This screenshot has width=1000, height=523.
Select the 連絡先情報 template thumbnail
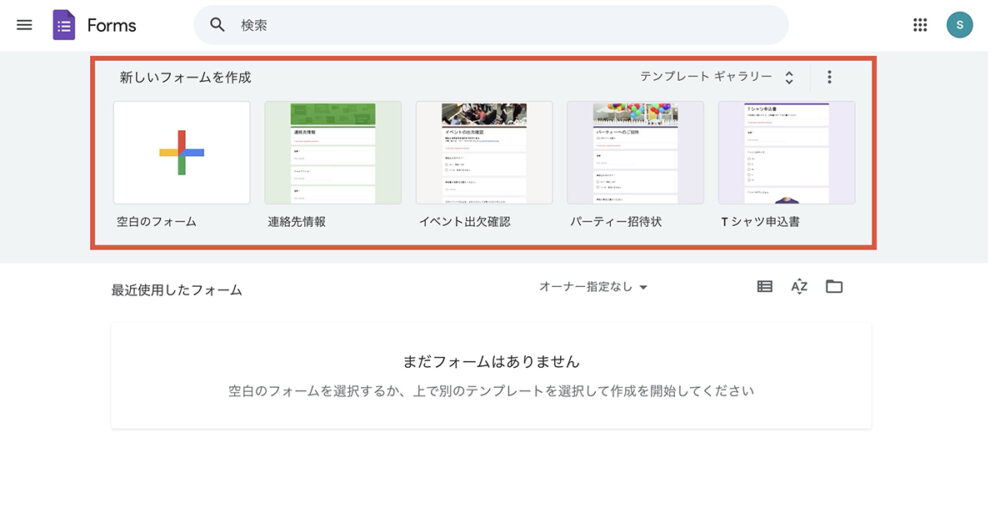click(333, 153)
